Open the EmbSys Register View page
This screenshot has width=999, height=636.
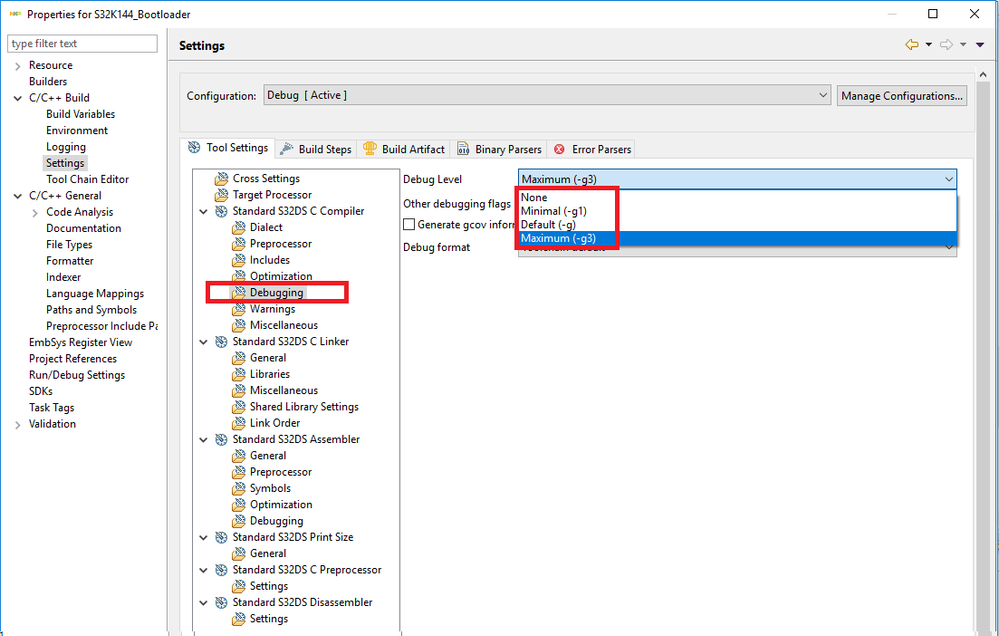[80, 342]
